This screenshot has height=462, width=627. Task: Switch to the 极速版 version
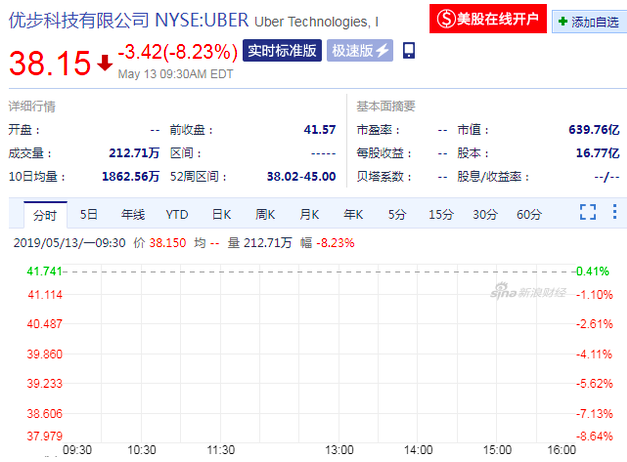click(x=360, y=50)
